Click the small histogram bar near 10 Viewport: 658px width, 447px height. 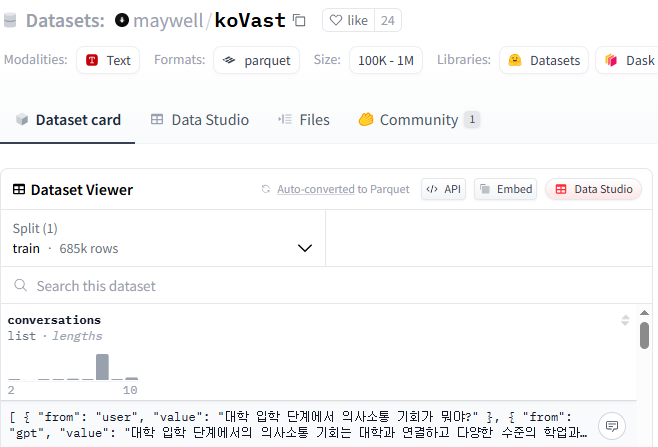pos(131,379)
